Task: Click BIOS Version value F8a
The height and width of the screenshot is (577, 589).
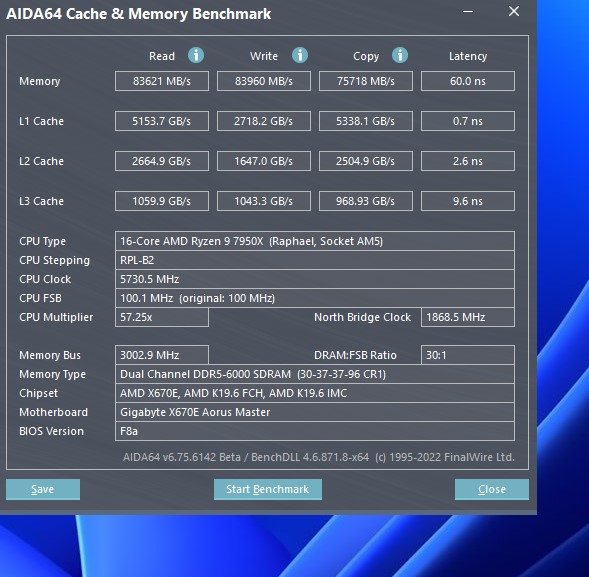Action: point(315,431)
